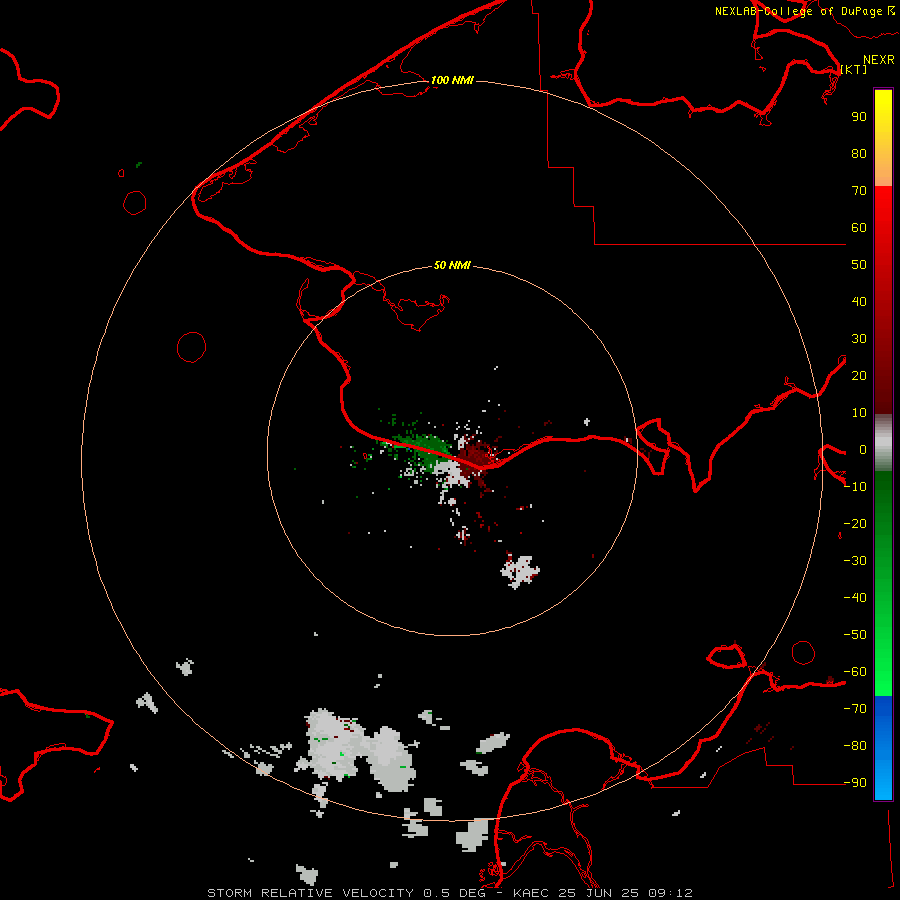Image resolution: width=900 pixels, height=900 pixels.
Task: Click the "100 NMI" range ring label
Action: coord(452,80)
